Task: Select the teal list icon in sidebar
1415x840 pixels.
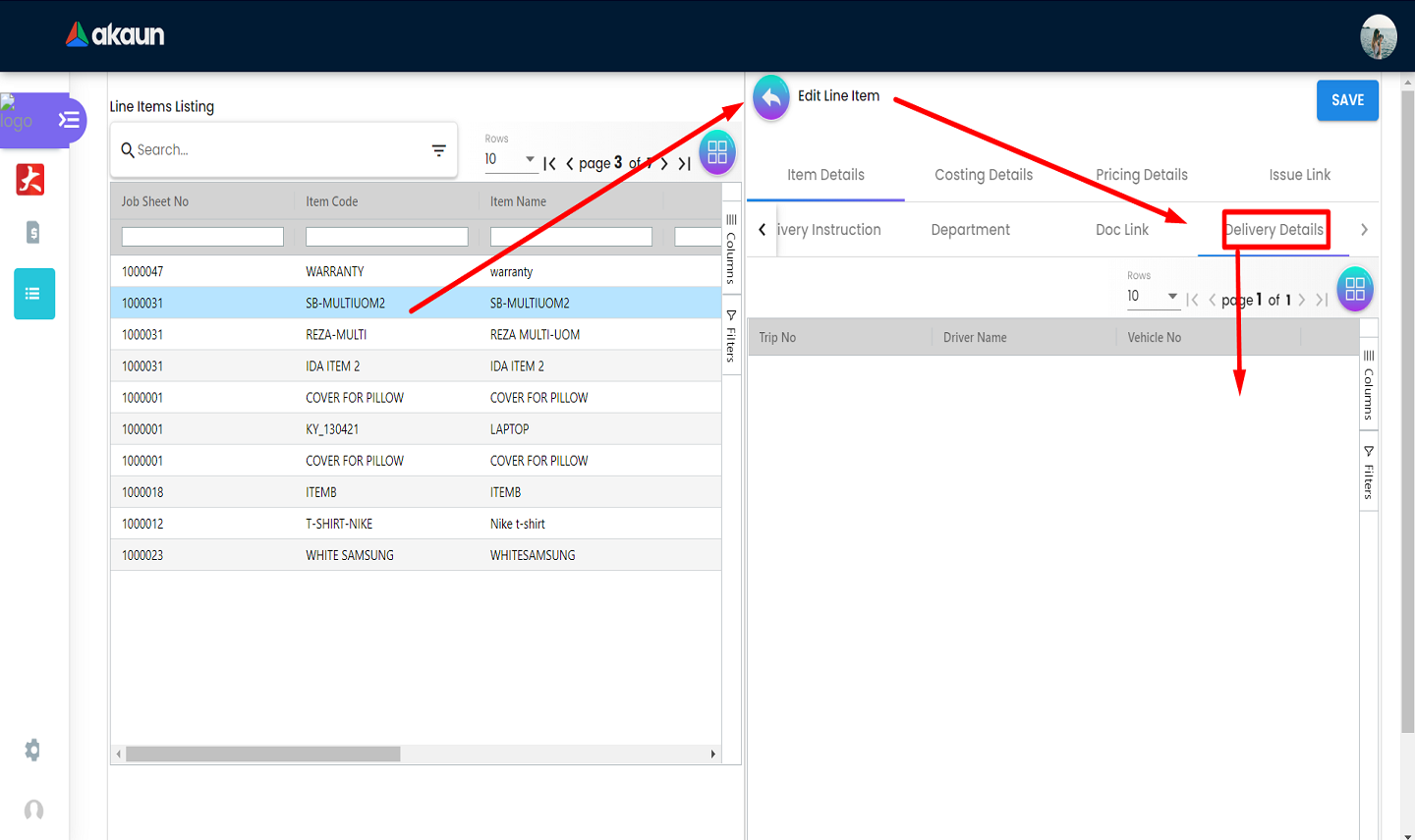Action: pyautogui.click(x=34, y=294)
